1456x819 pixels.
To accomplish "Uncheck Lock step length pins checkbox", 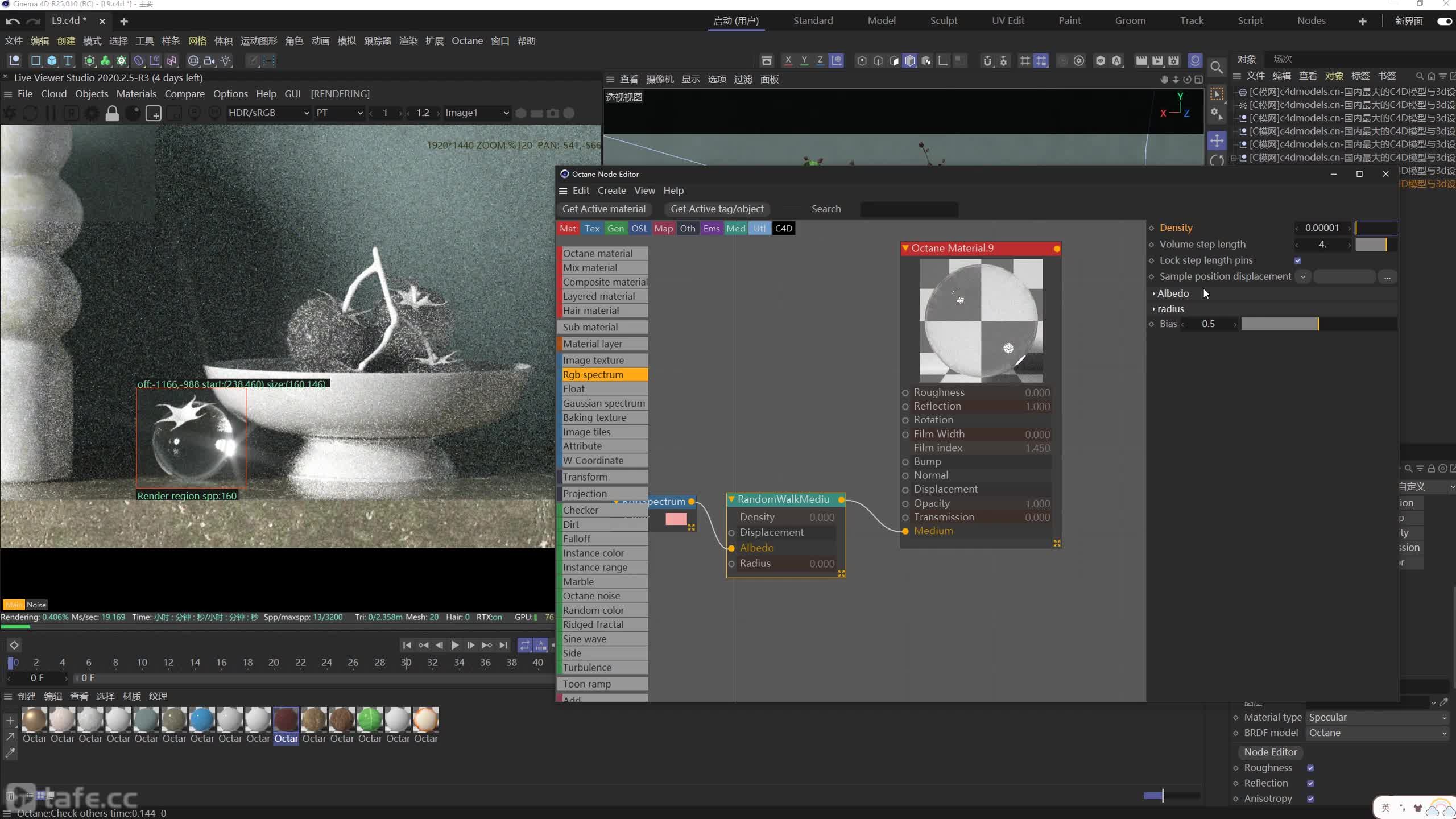I will (x=1298, y=260).
